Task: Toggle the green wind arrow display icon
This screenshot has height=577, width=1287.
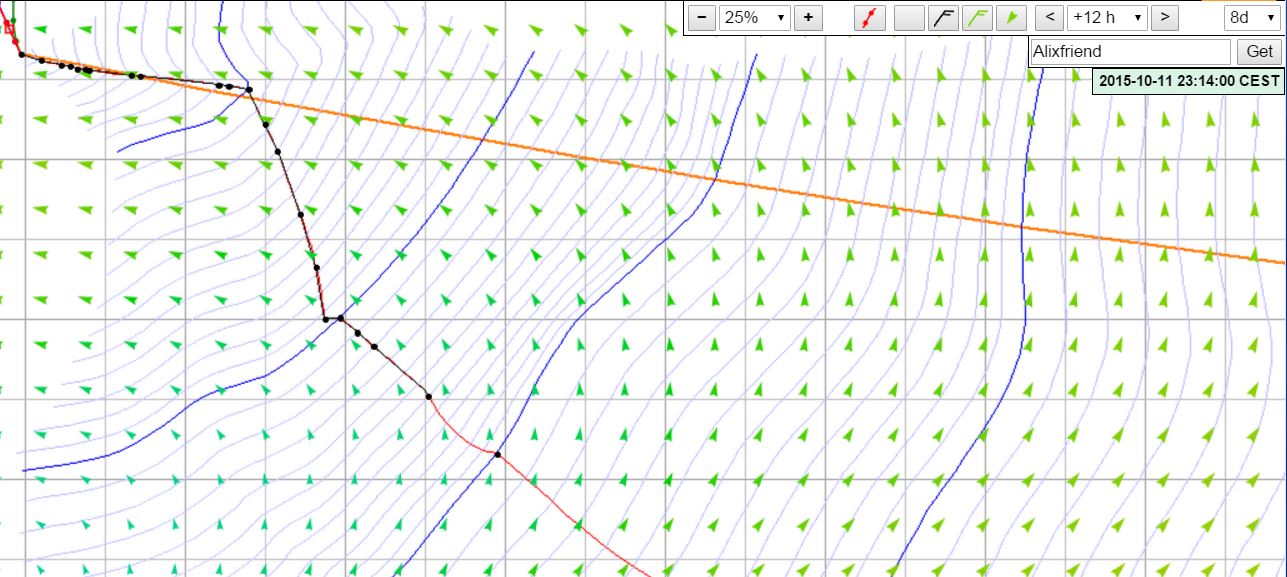Action: click(1012, 17)
